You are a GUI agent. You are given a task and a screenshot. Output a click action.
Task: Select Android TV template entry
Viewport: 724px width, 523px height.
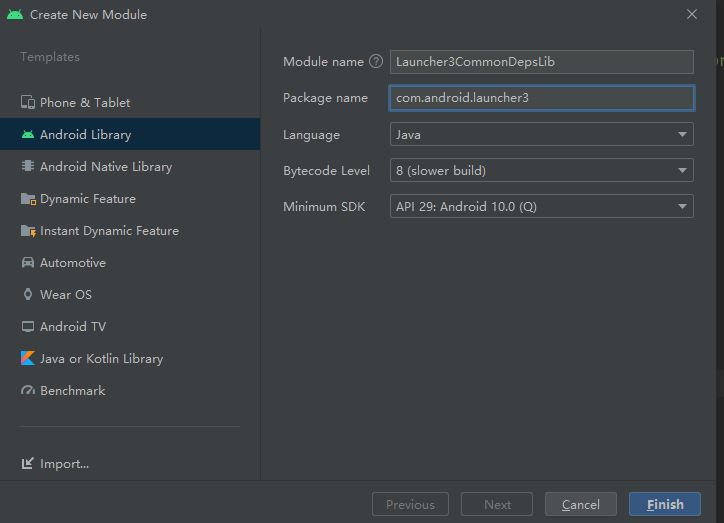(x=130, y=326)
